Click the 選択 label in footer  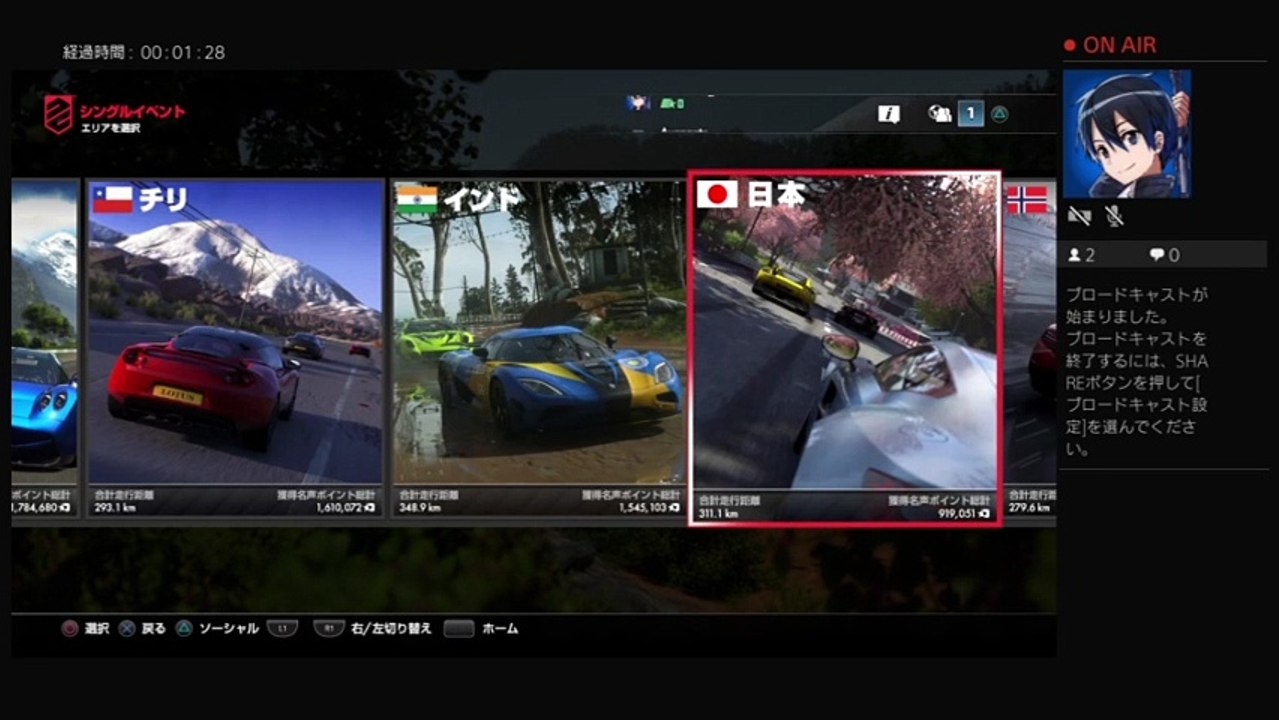[97, 629]
